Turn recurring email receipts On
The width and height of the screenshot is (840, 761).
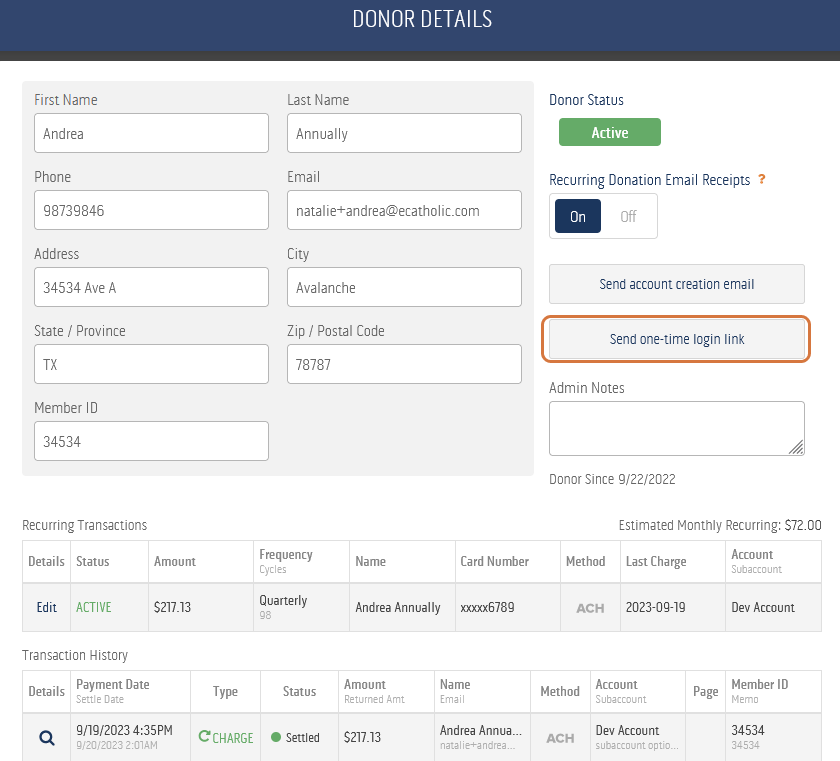[x=578, y=216]
